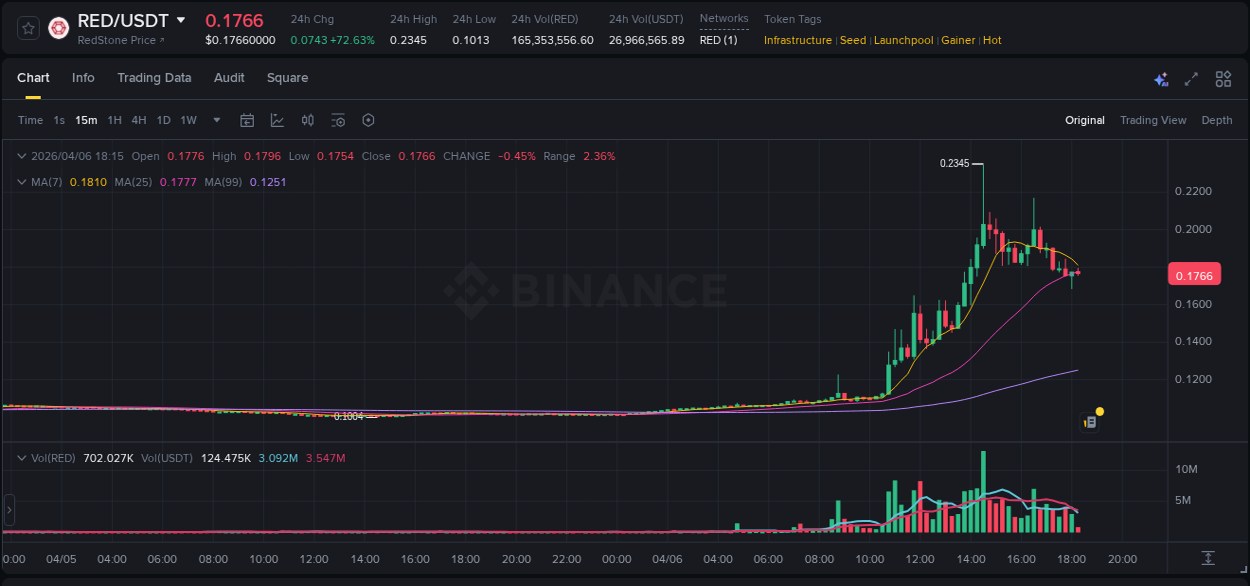Click the 04/06 date label on time axis
Screen dimensions: 1250x586
click(668, 559)
